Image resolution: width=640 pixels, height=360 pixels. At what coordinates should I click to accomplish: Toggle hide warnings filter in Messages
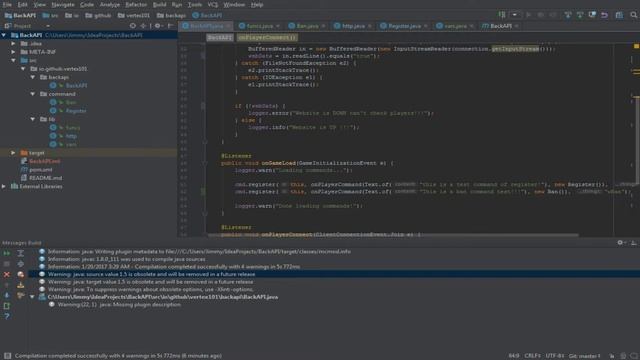click(x=20, y=274)
